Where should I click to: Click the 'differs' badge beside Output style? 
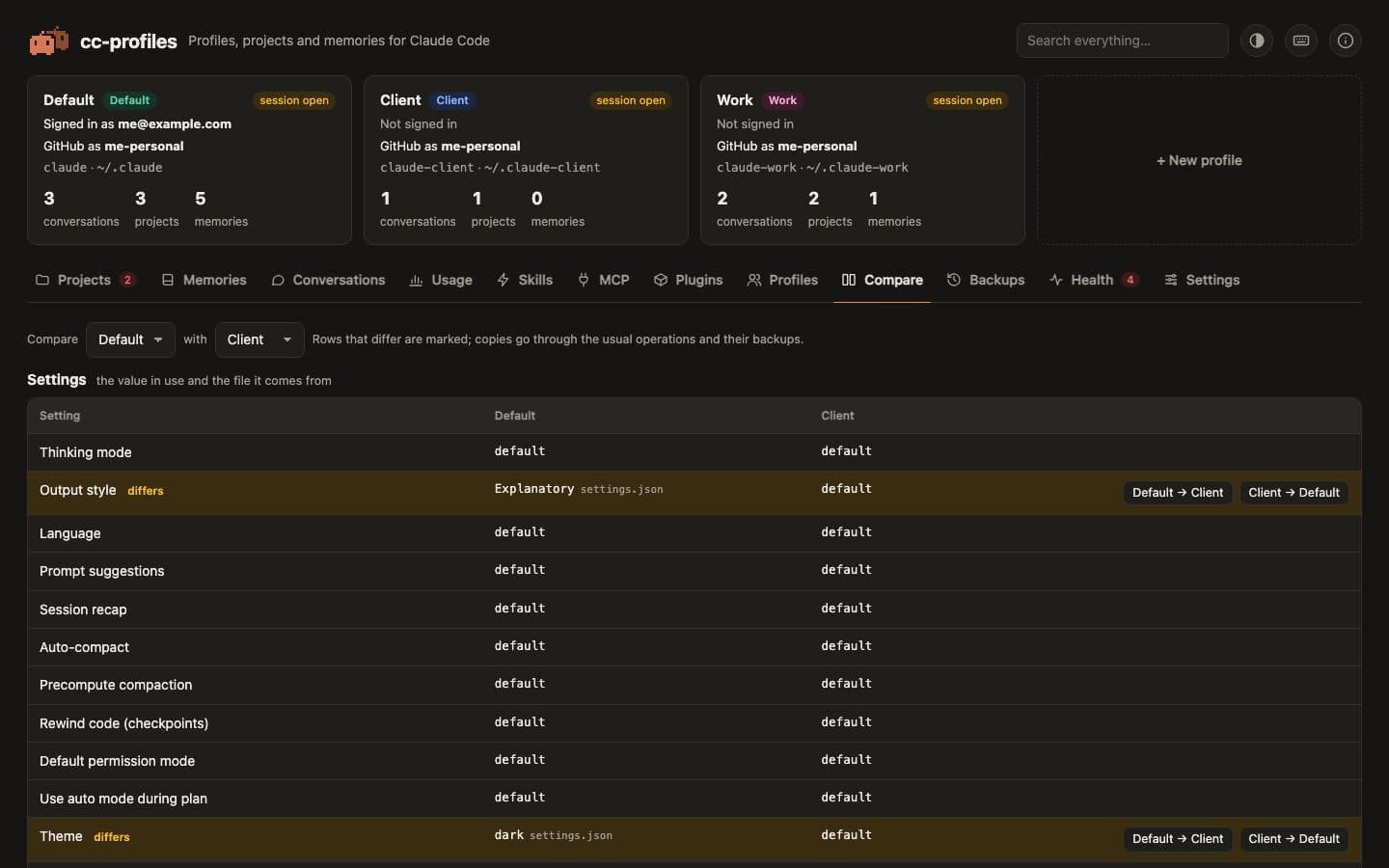146,491
